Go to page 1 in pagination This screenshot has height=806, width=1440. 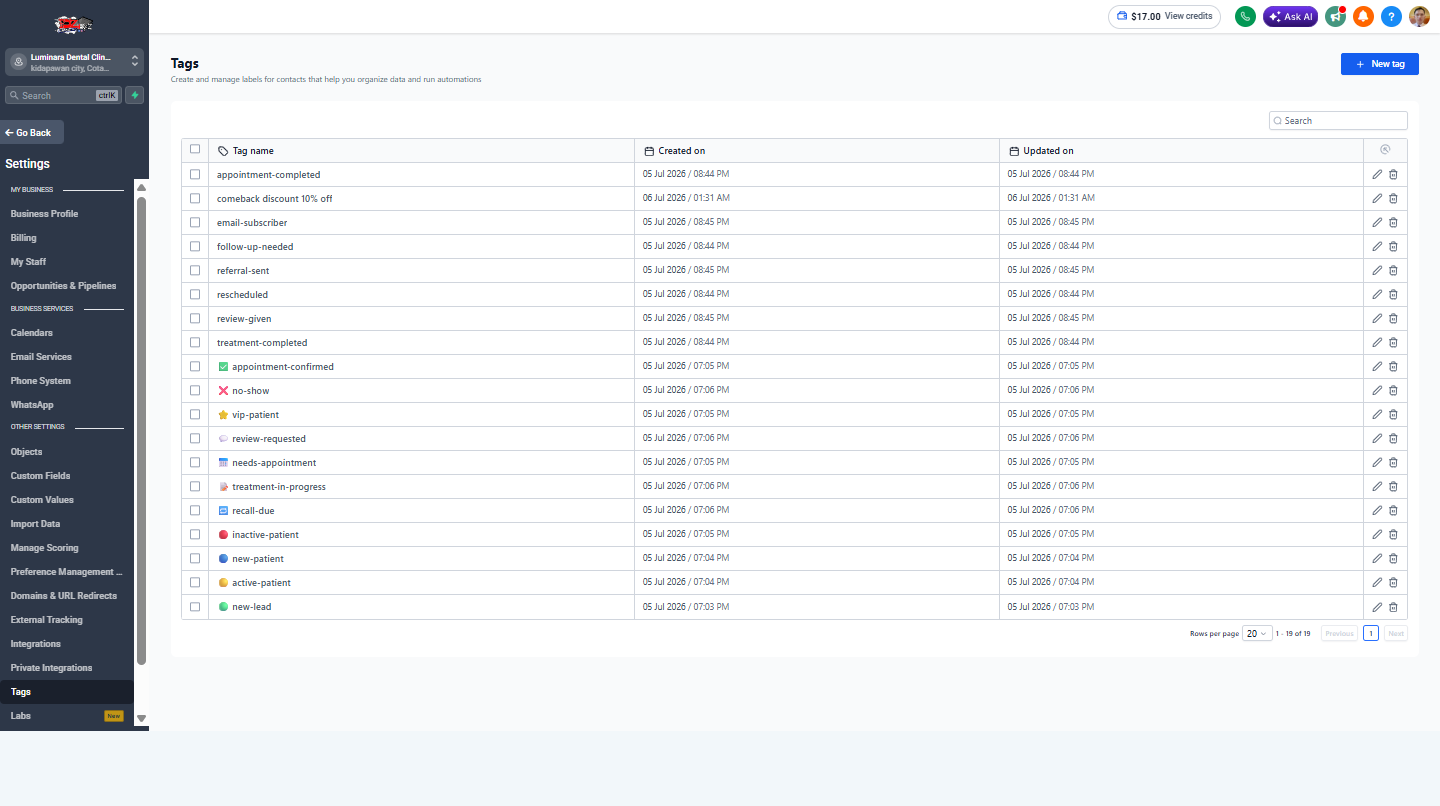click(x=1371, y=633)
